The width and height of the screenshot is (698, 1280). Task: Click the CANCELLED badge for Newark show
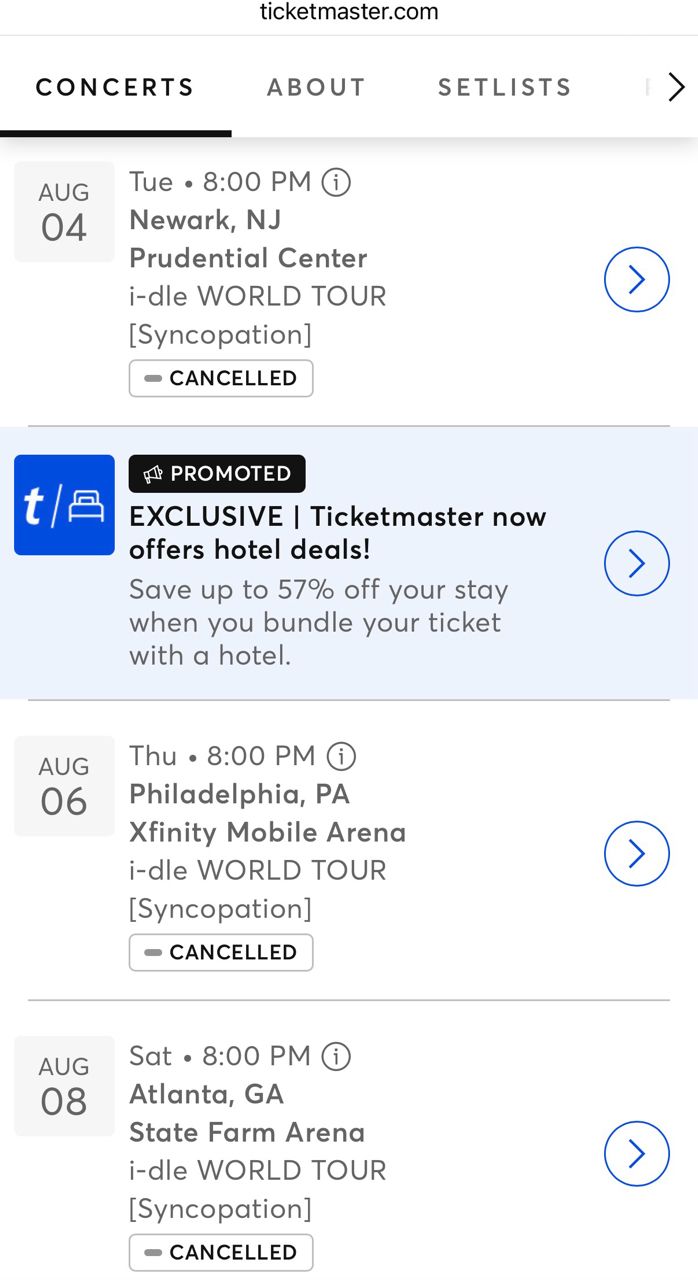point(221,378)
